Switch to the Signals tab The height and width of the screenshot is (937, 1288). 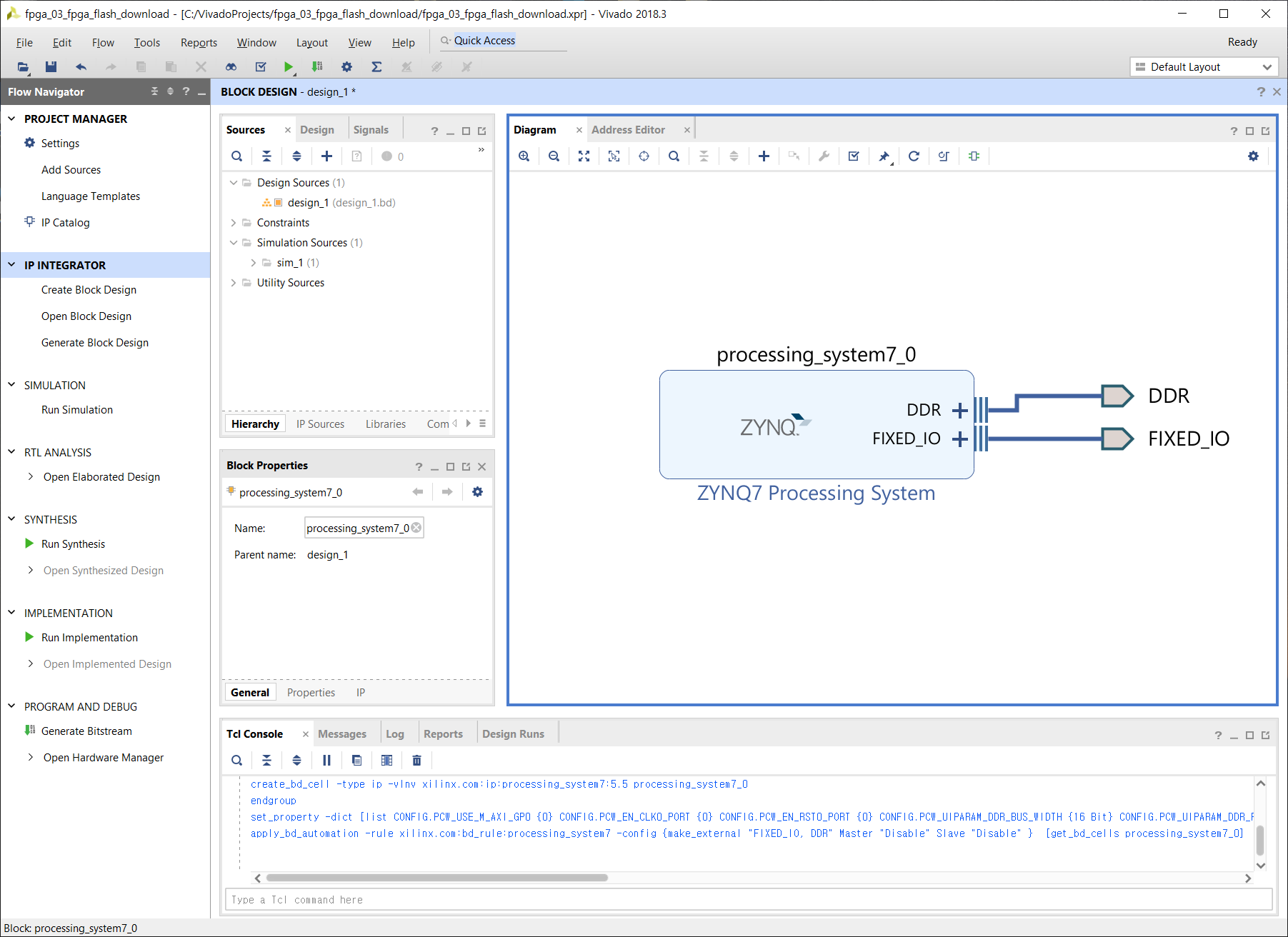click(371, 130)
